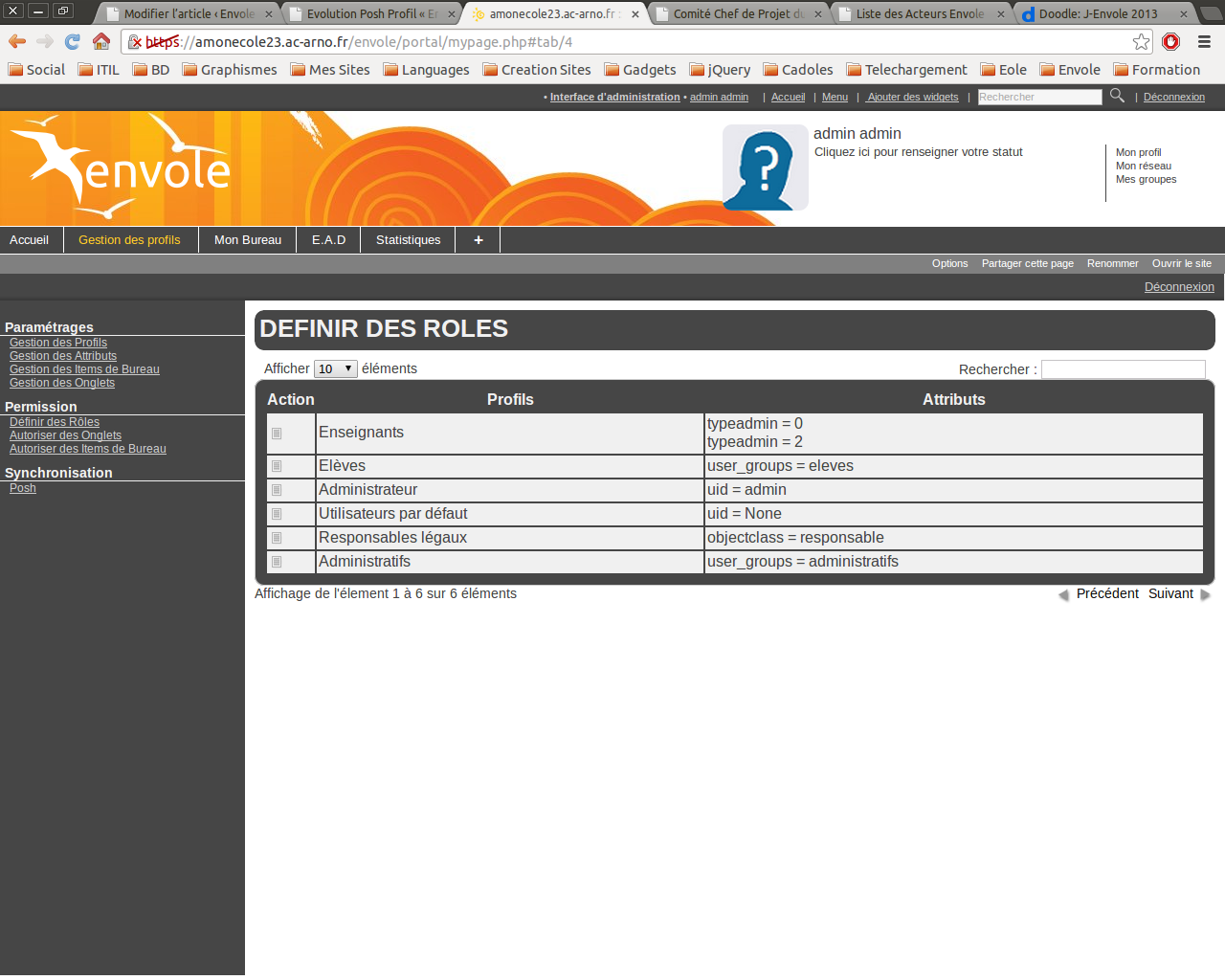The image size is (1225, 980).
Task: Bookmark page with the star icon
Action: (1141, 41)
